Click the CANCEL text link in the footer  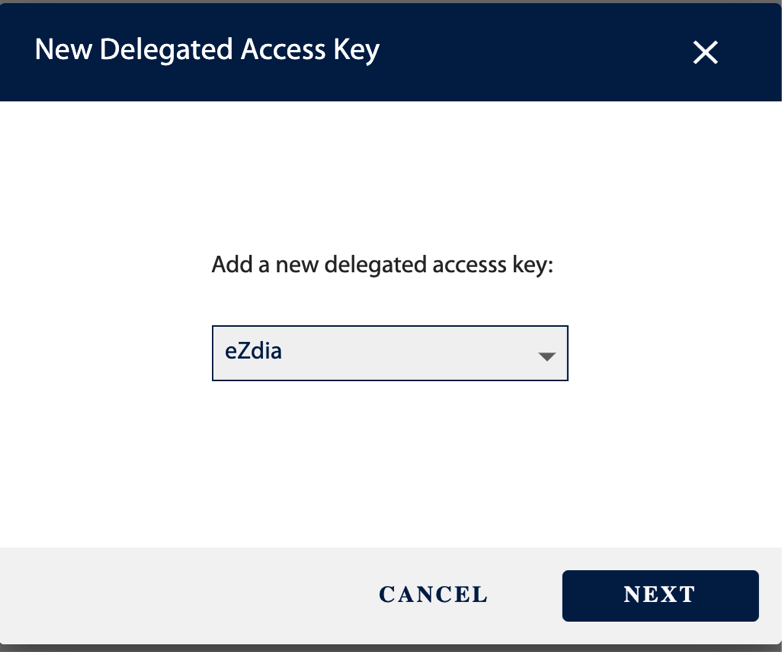(x=433, y=595)
